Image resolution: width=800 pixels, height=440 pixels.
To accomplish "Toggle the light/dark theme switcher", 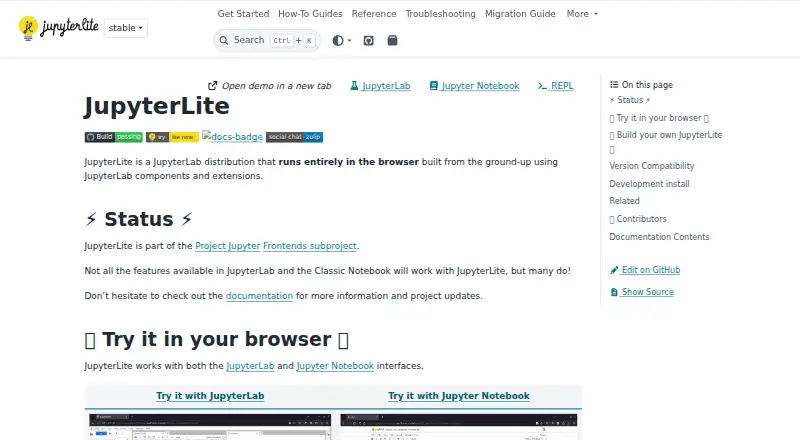I will (x=341, y=40).
